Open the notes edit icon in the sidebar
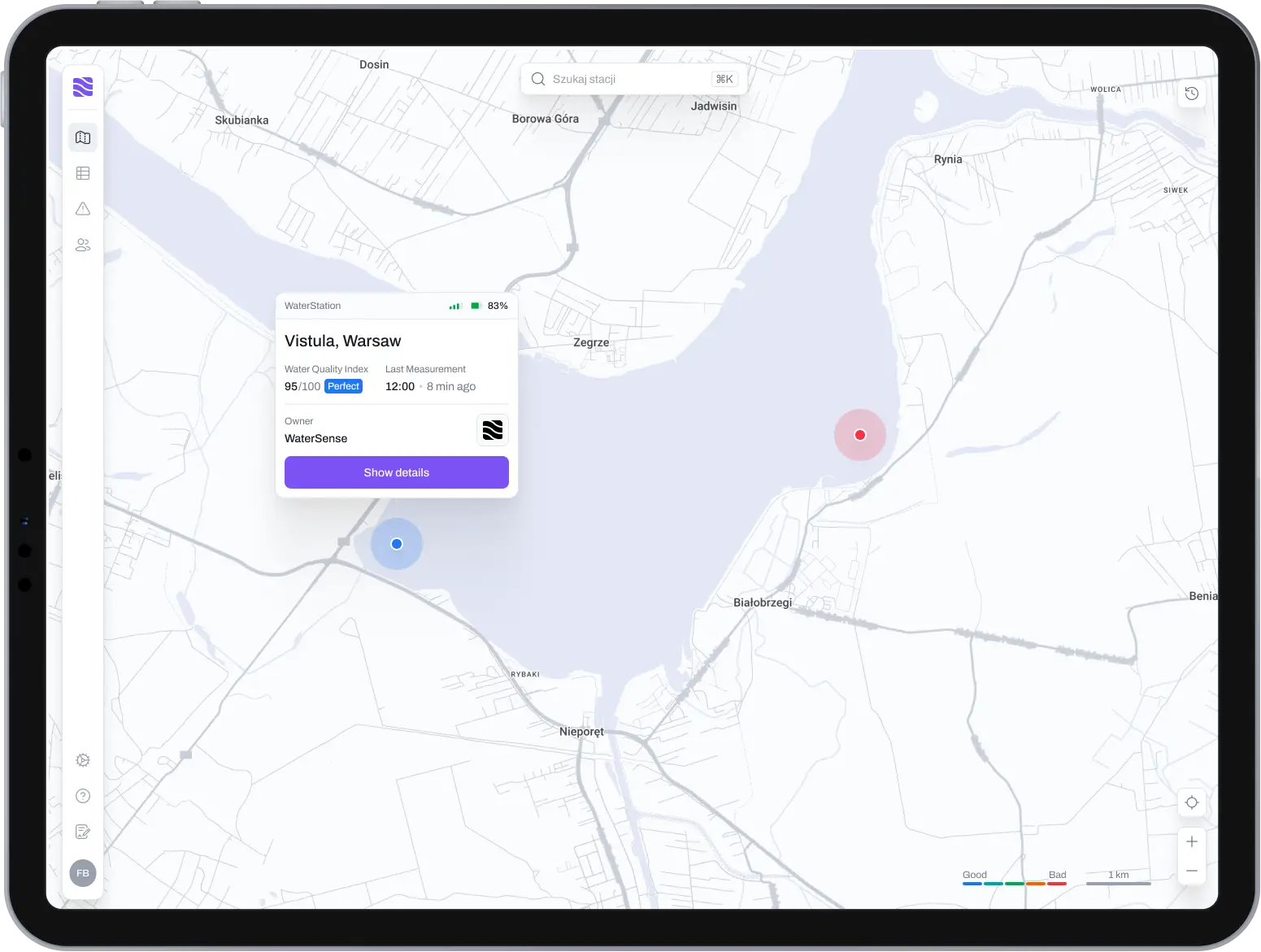The height and width of the screenshot is (952, 1261). point(83,832)
